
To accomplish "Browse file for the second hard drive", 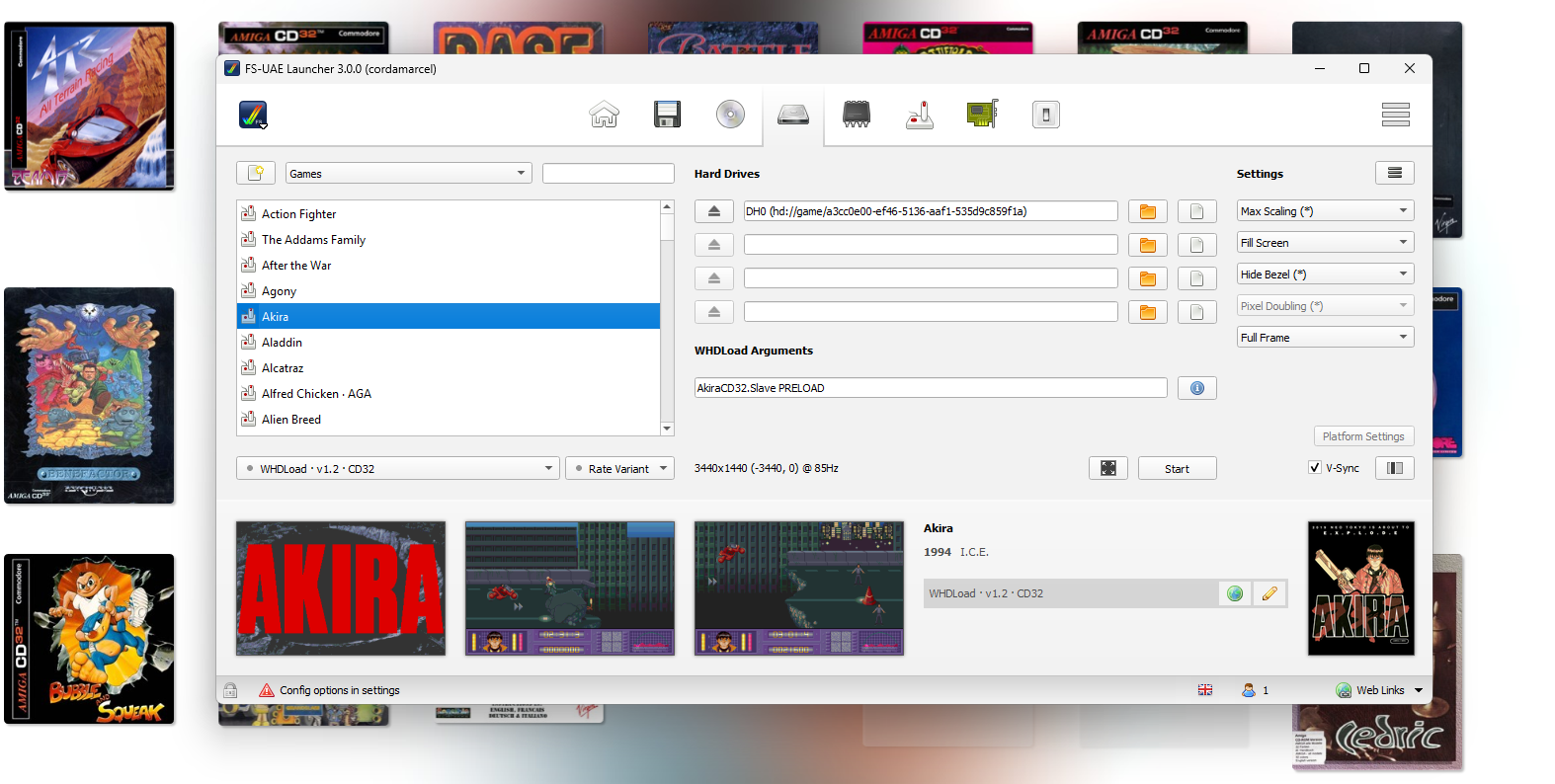I will click(x=1196, y=245).
